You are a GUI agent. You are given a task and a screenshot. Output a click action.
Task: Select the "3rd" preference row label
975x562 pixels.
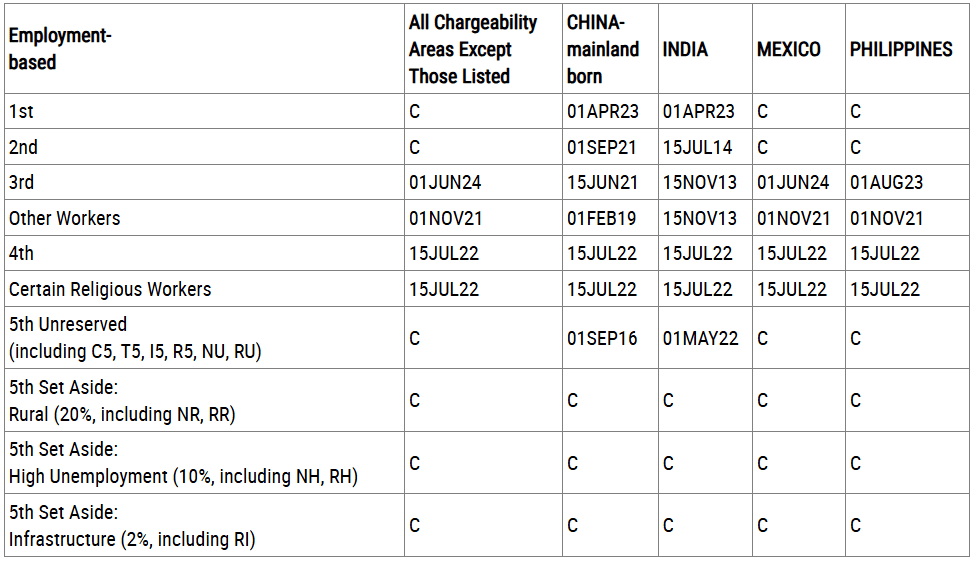pos(21,183)
